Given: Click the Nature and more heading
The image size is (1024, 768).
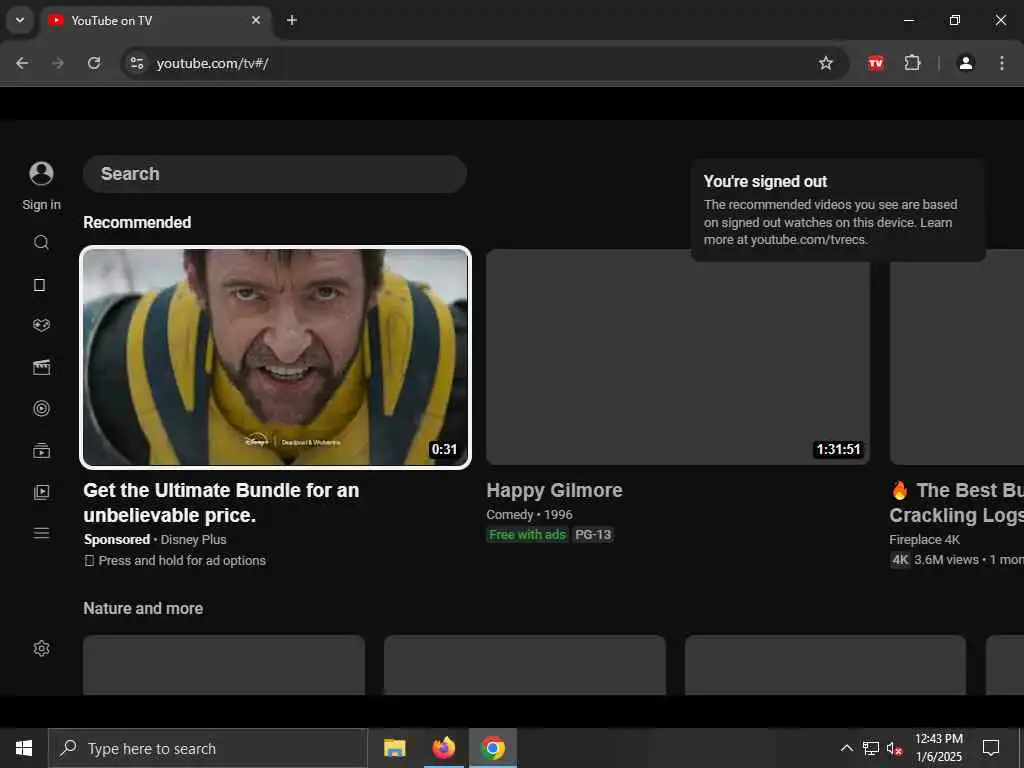Looking at the screenshot, I should (143, 608).
